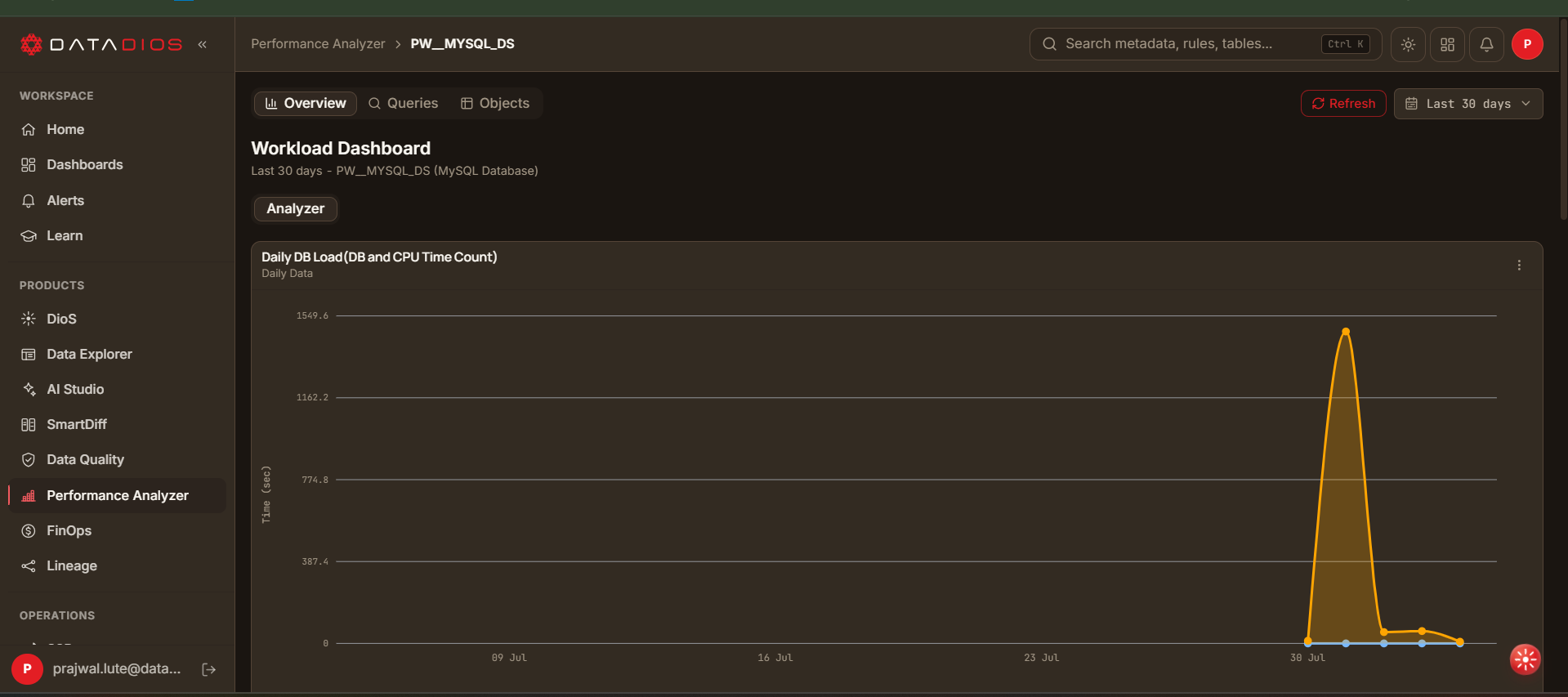Screen dimensions: 1568x697
Task: Open Data Quality from the sidebar
Action: tap(117, 459)
